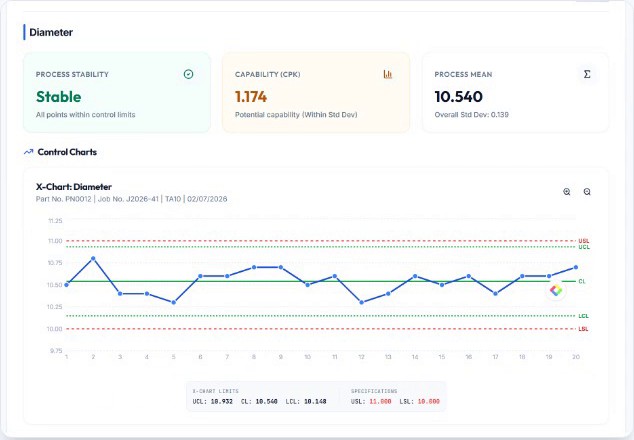Click the 9.75 y-axis tick label
The width and height of the screenshot is (634, 440).
tap(56, 351)
